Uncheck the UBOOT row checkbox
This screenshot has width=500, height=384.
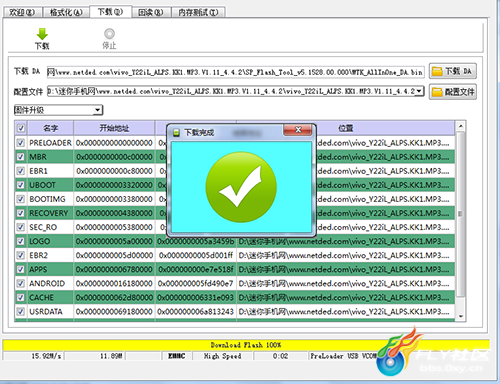pyautogui.click(x=21, y=185)
